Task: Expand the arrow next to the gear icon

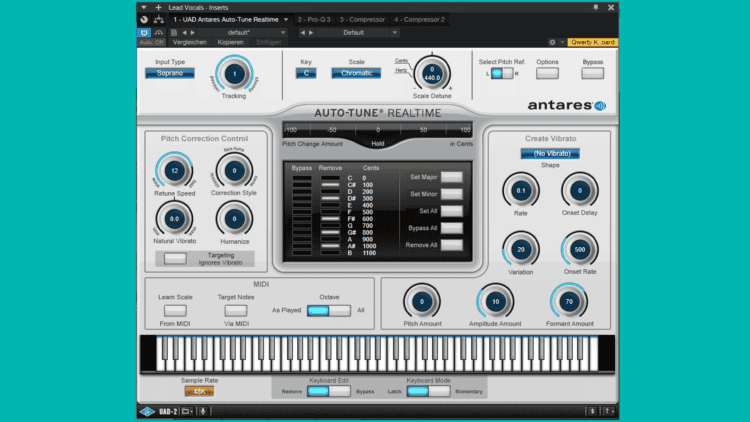Action: pyautogui.click(x=562, y=42)
